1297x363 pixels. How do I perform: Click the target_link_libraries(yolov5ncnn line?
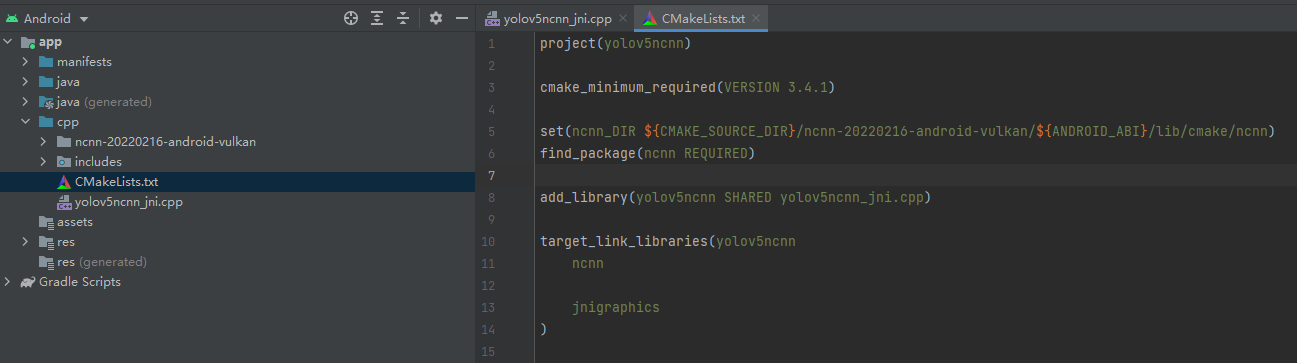coord(667,242)
